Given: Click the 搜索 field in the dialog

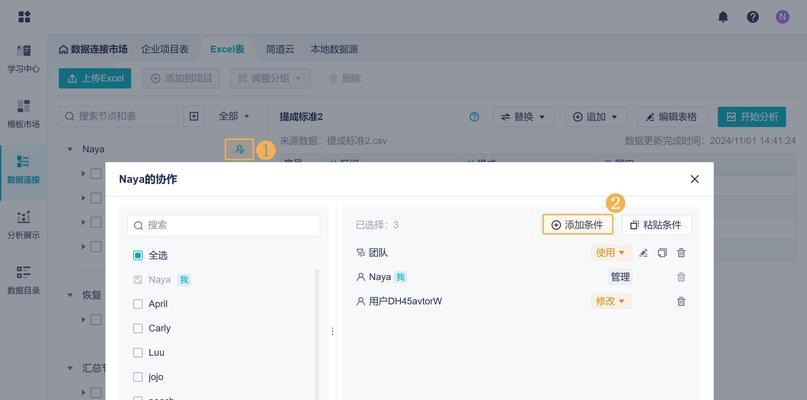Looking at the screenshot, I should [225, 225].
